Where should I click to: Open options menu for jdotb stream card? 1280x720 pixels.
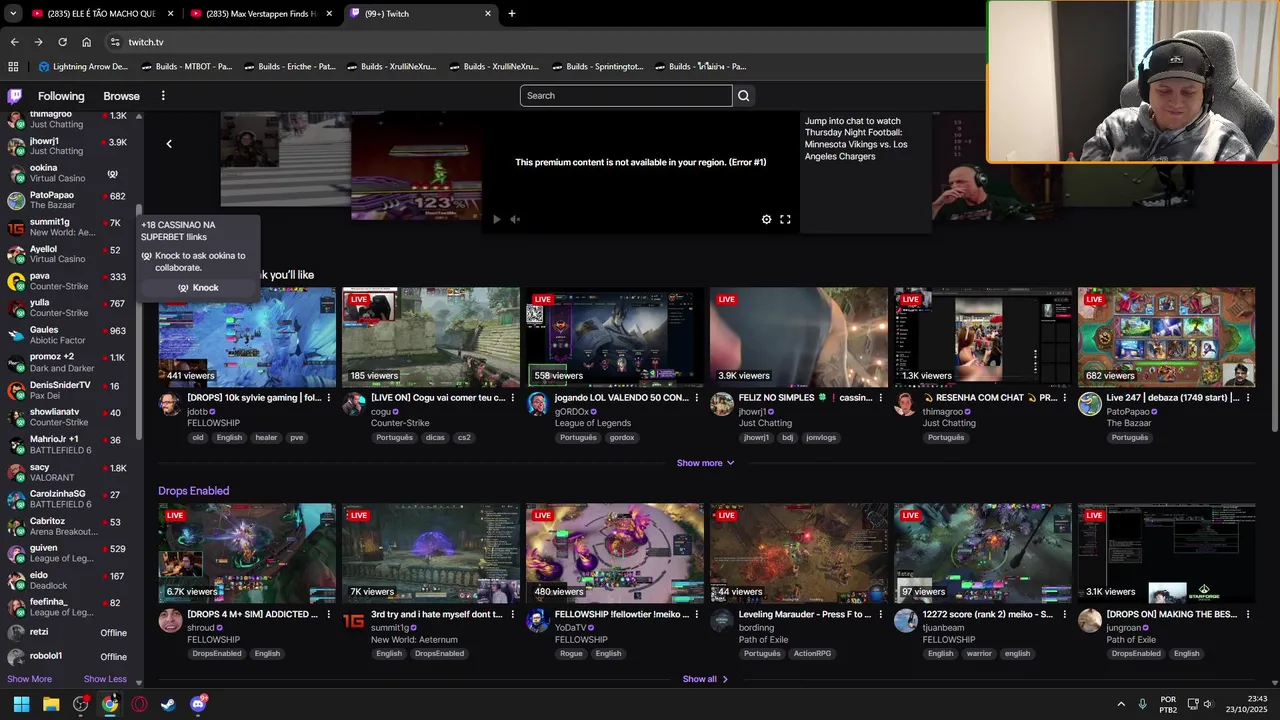click(329, 398)
